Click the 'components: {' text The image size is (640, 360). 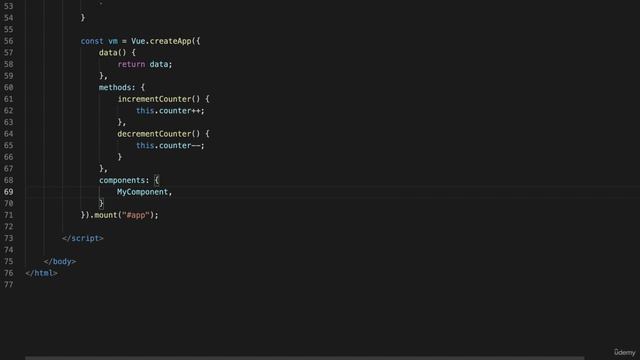[x=129, y=180]
